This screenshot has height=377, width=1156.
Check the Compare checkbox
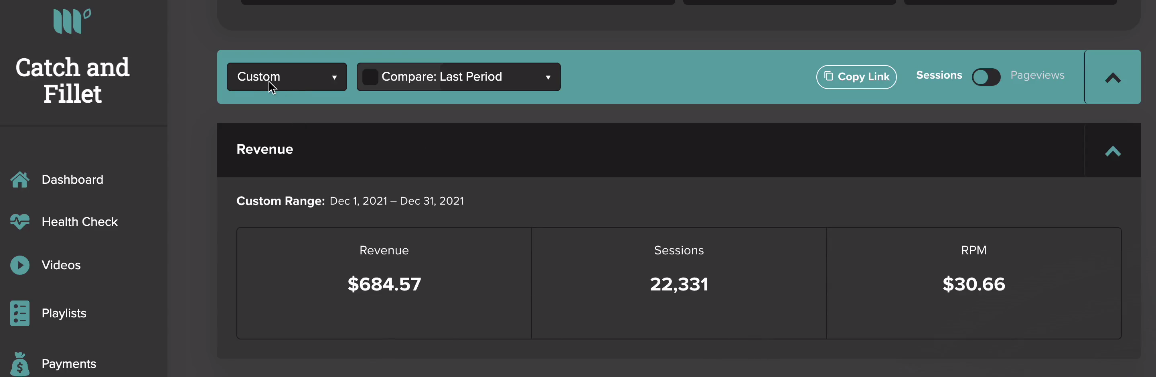tap(370, 77)
